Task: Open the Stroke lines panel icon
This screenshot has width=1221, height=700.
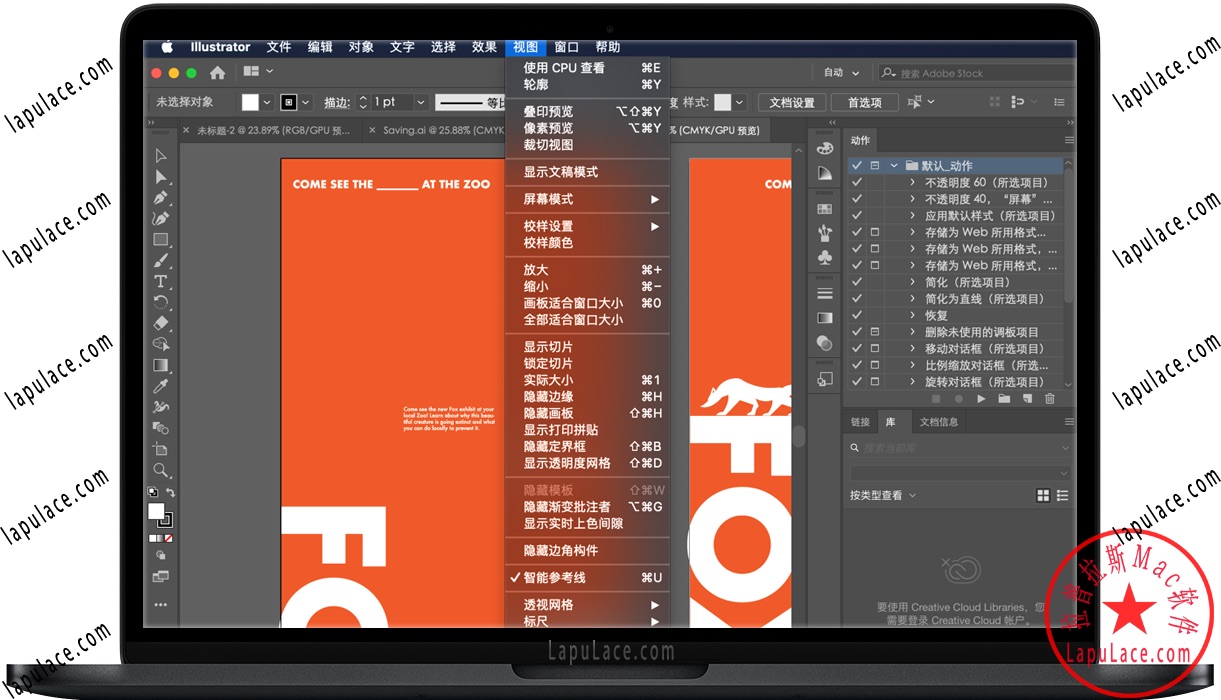Action: pos(825,294)
